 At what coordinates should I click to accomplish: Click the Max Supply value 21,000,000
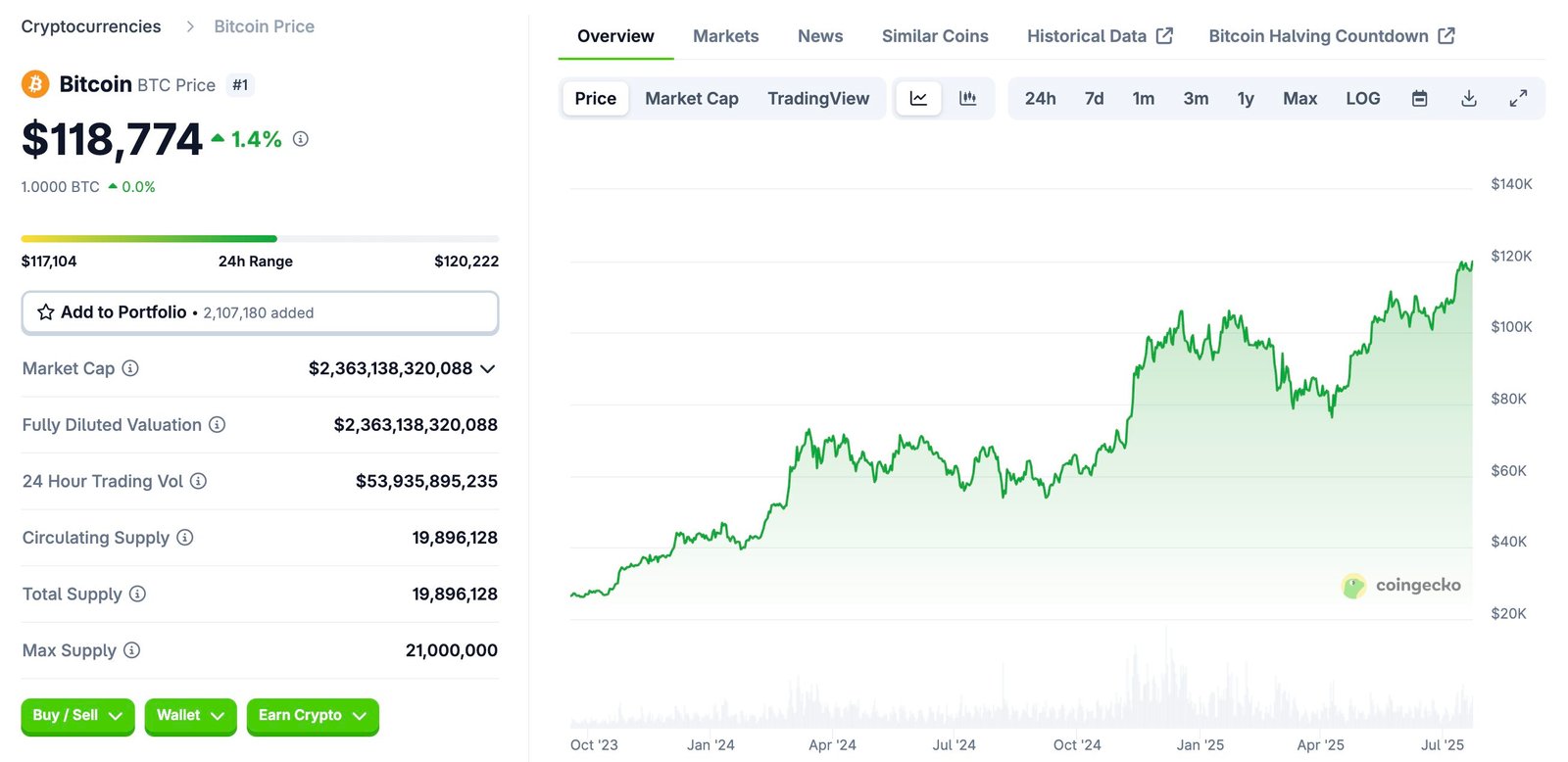coord(452,650)
